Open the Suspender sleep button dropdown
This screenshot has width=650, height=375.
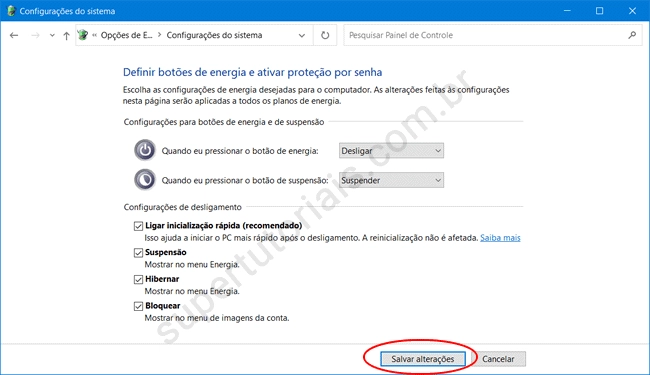pyautogui.click(x=391, y=180)
